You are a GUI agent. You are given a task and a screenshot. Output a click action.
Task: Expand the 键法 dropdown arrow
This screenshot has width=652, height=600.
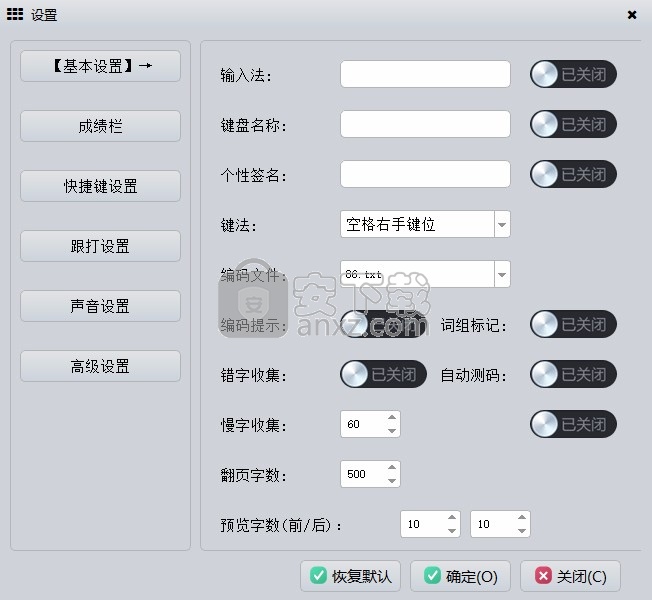coord(502,224)
